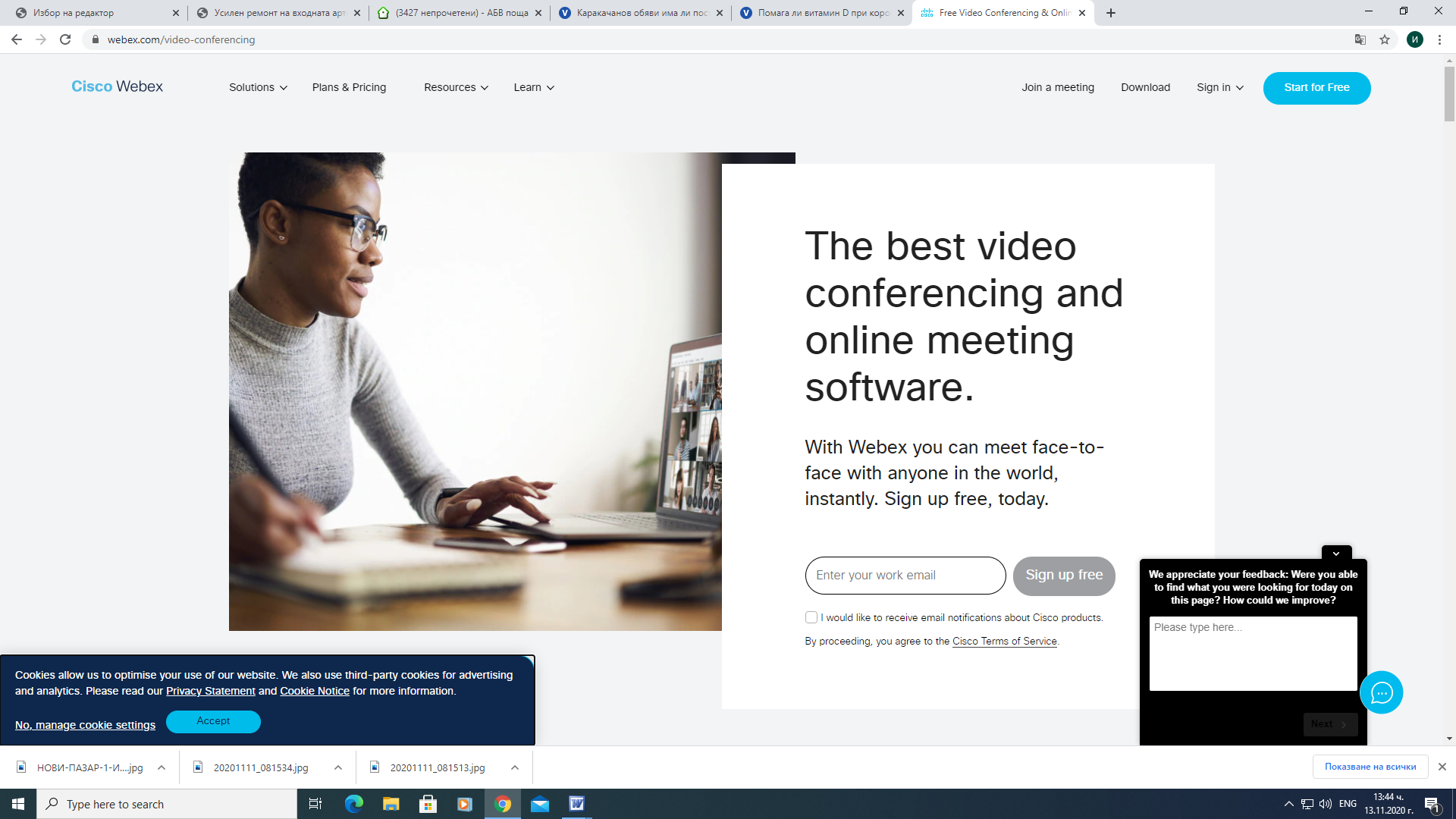Viewport: 1456px width, 819px height.
Task: Click the browser address bar URL
Action: click(181, 39)
